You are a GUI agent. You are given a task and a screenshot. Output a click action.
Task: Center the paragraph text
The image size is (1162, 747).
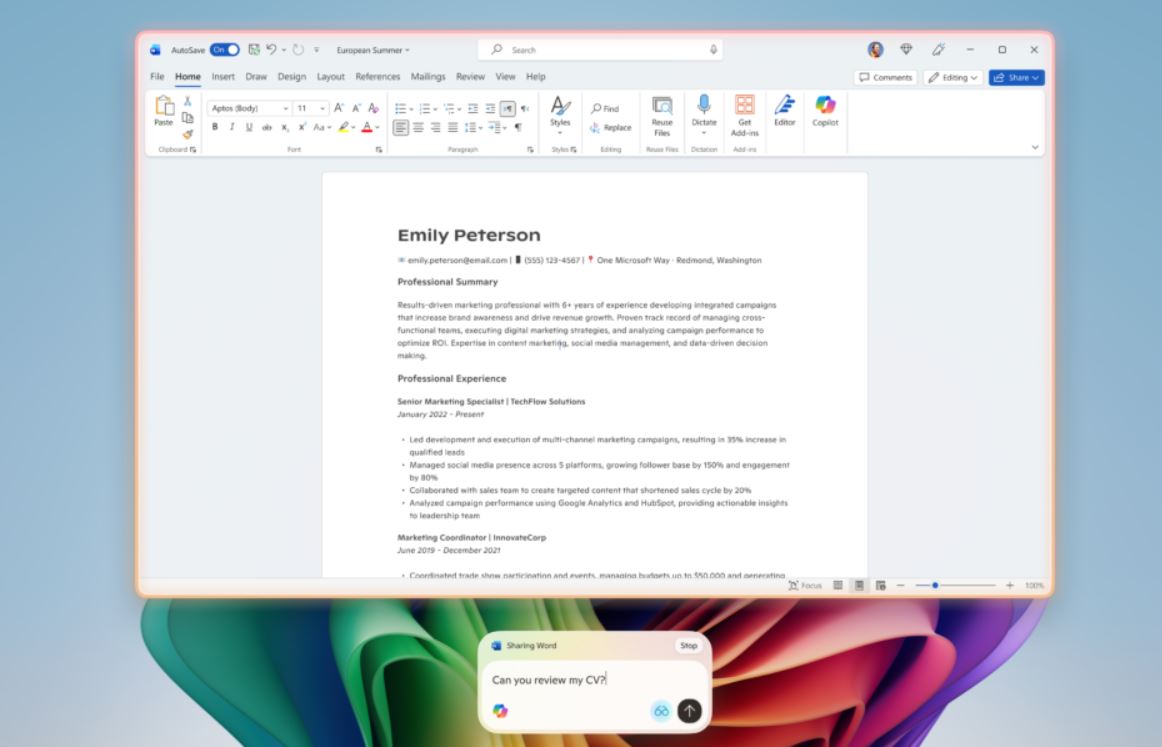point(418,127)
